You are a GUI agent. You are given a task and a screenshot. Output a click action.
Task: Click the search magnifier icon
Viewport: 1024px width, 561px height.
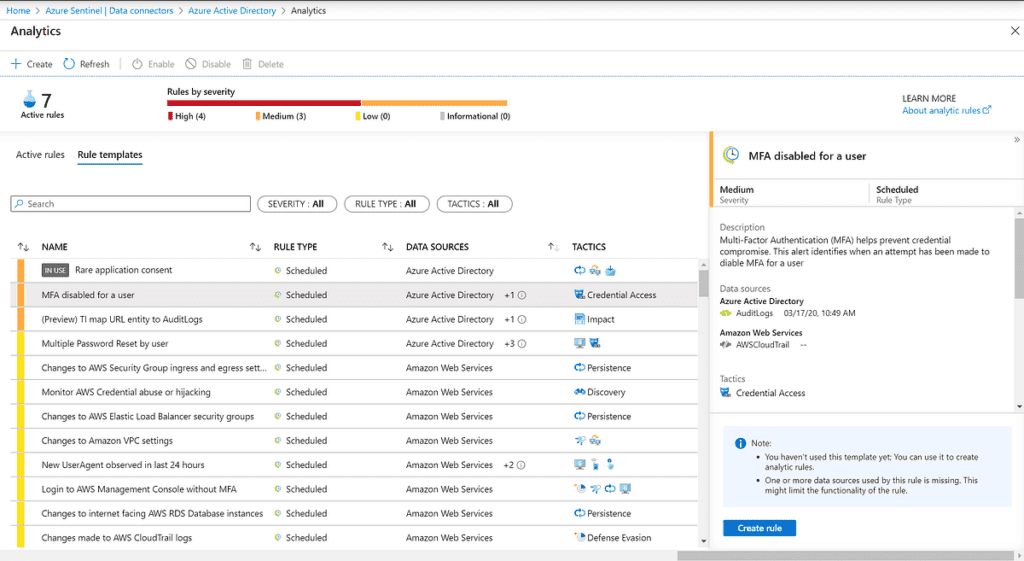19,204
